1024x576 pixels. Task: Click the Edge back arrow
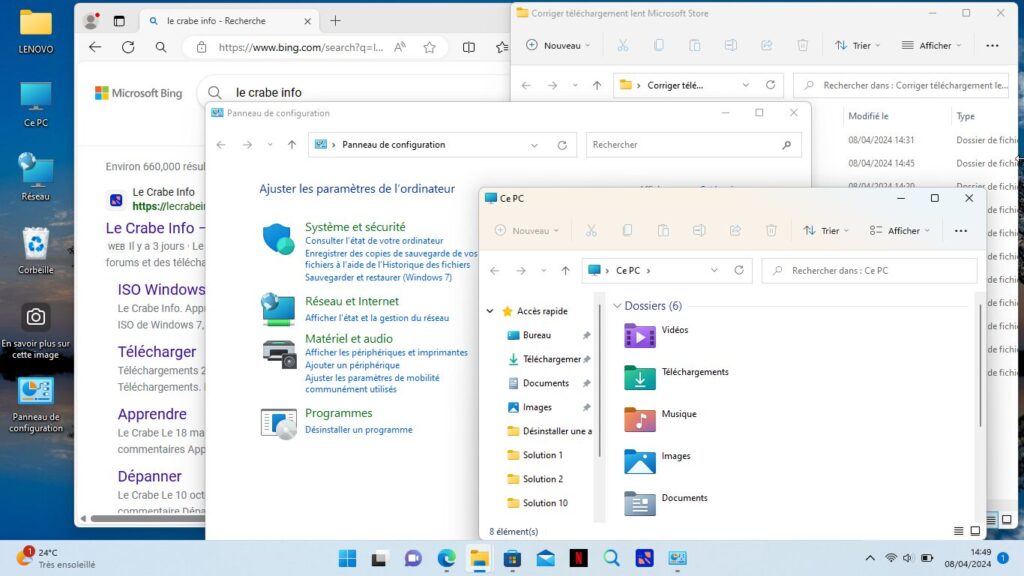(x=95, y=47)
